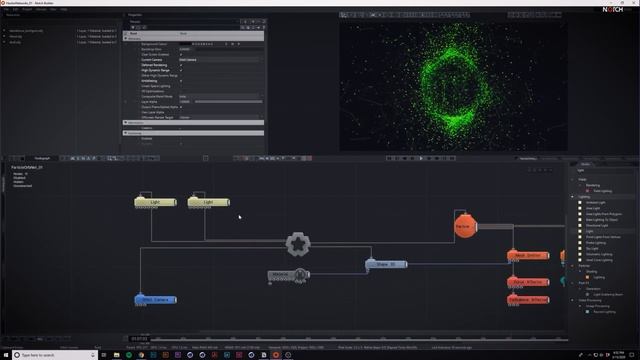Click the Background Colour swatch
This screenshot has height=360, width=640.
185,44
